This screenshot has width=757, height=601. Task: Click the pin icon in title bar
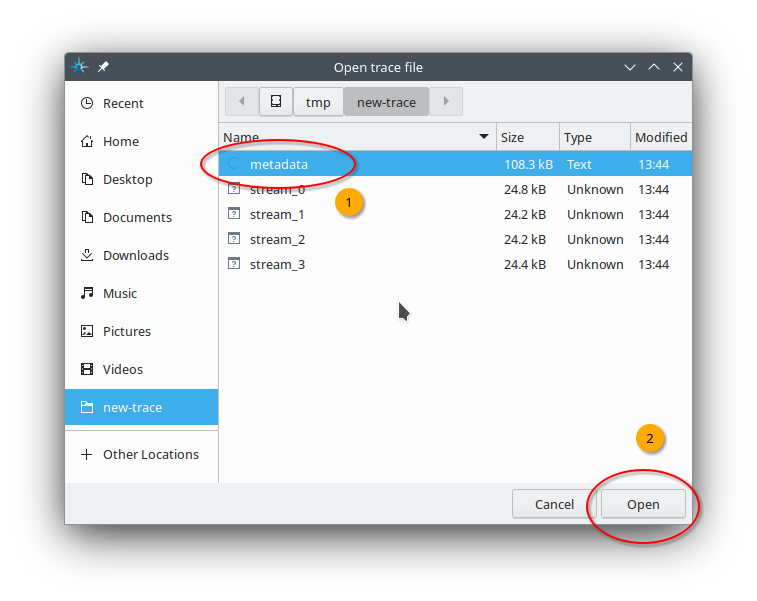[104, 67]
